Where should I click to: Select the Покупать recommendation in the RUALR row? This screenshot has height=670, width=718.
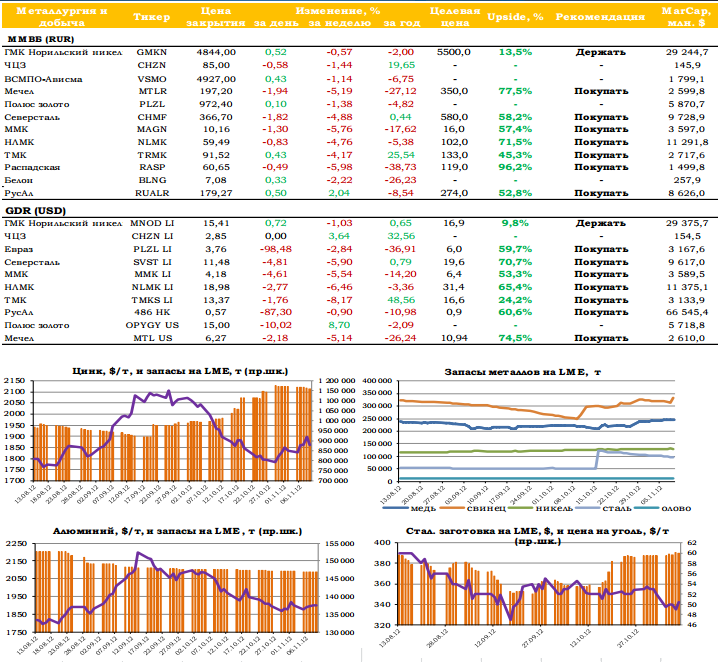coord(601,193)
